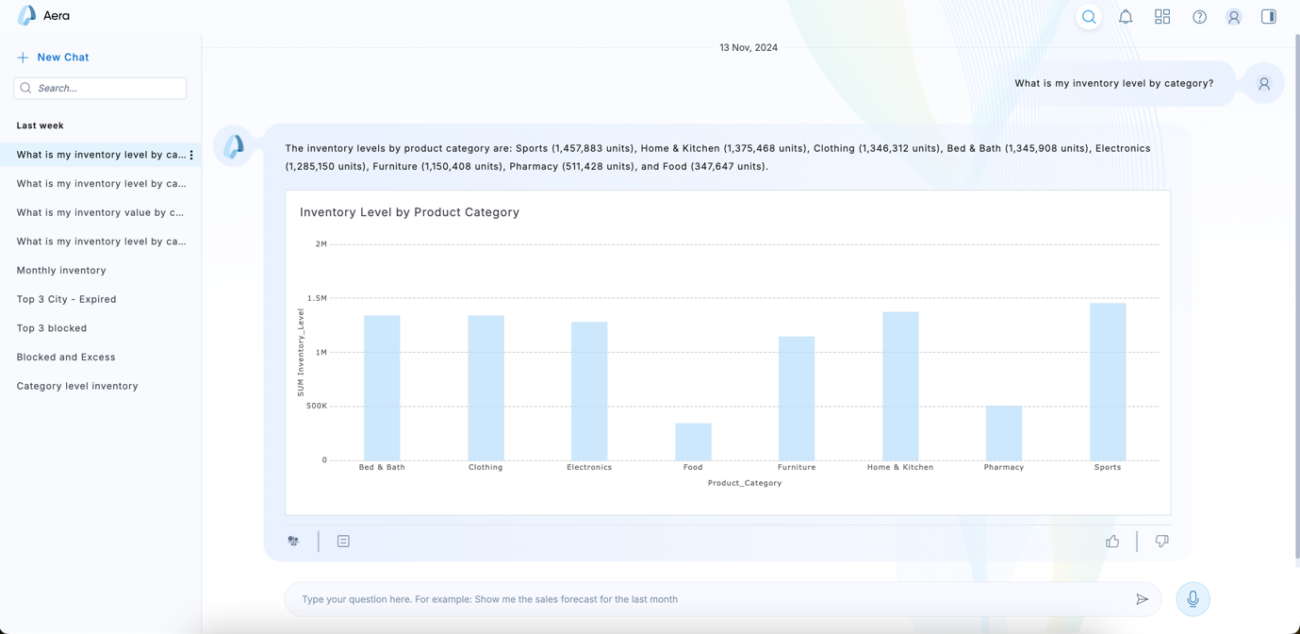Open the search magnifier in the top bar
The image size is (1300, 634).
point(1089,16)
